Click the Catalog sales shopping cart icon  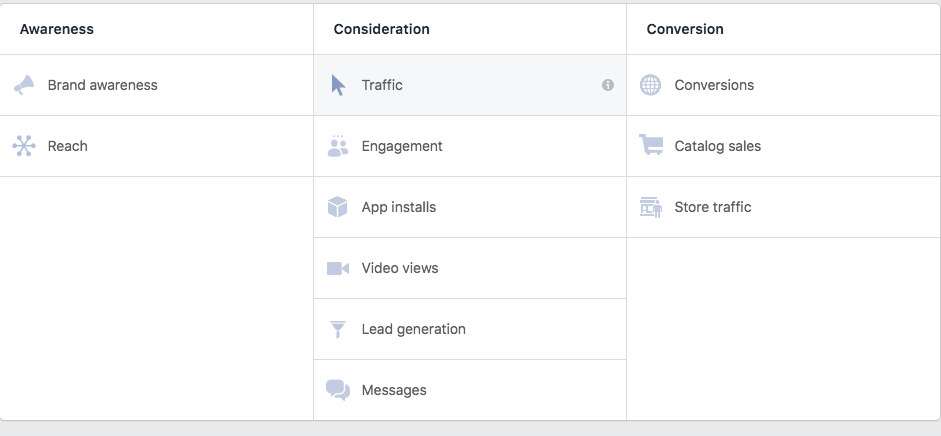(x=651, y=146)
